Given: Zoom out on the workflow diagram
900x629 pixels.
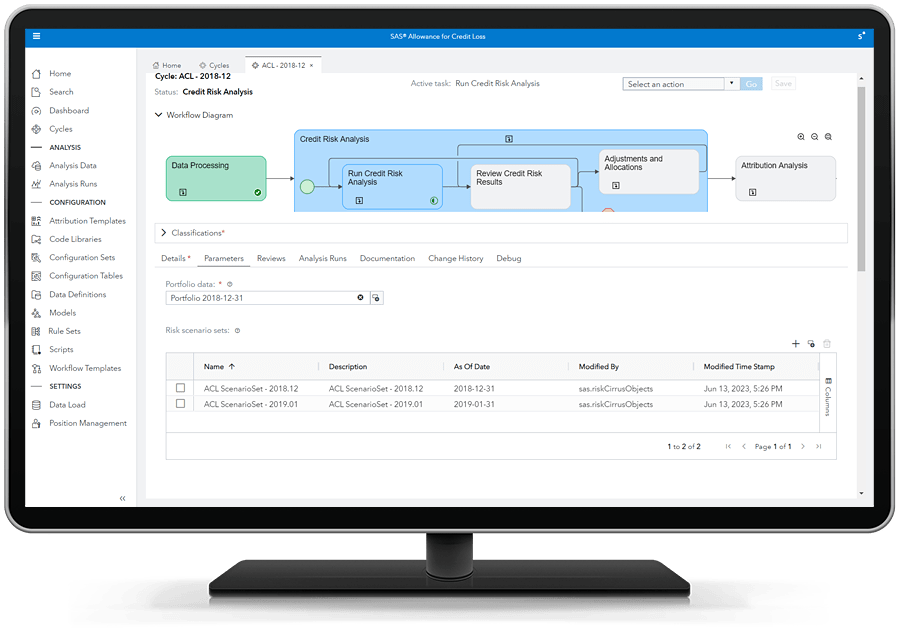Looking at the screenshot, I should (x=814, y=137).
